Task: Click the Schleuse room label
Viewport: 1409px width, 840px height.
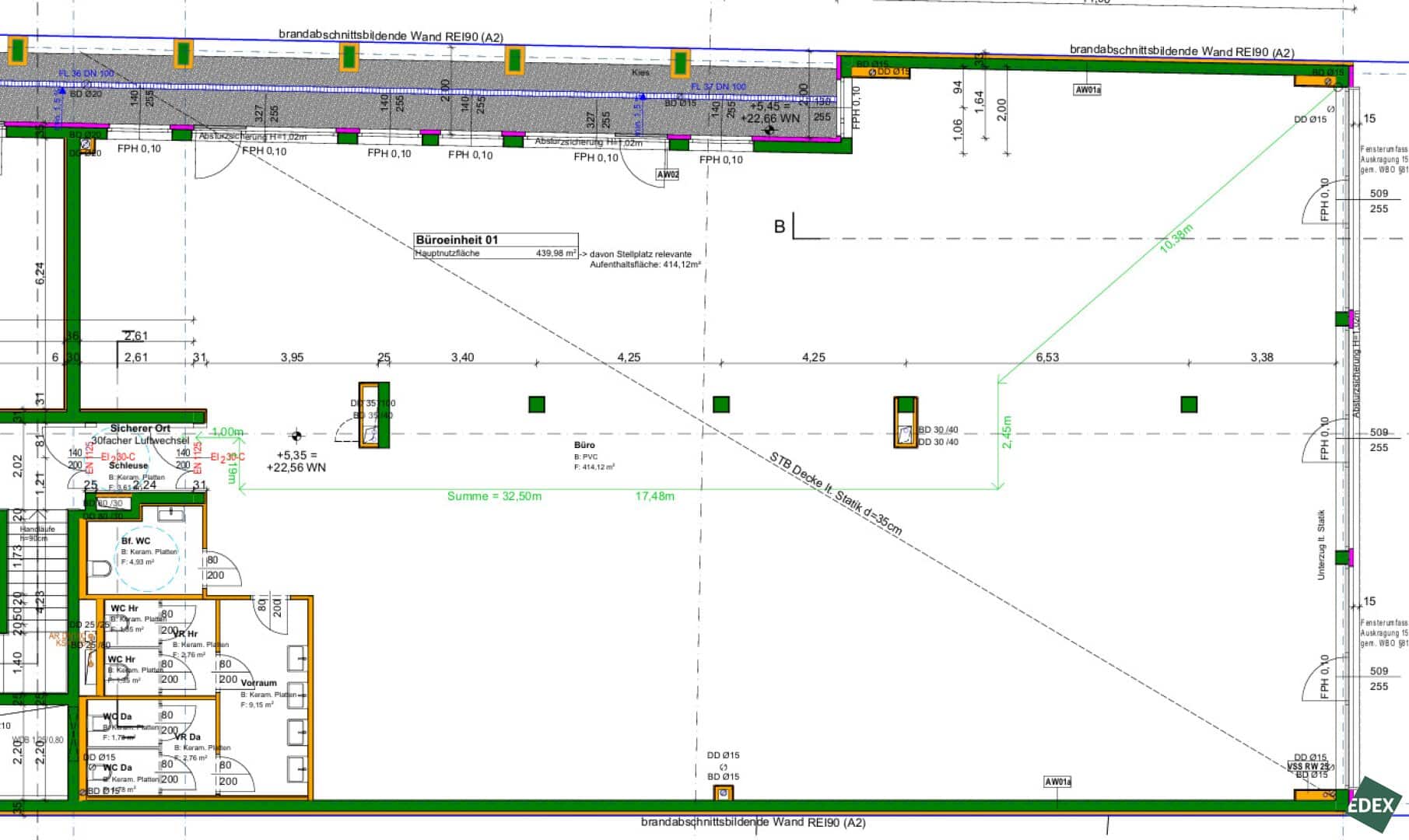Action: 128,466
